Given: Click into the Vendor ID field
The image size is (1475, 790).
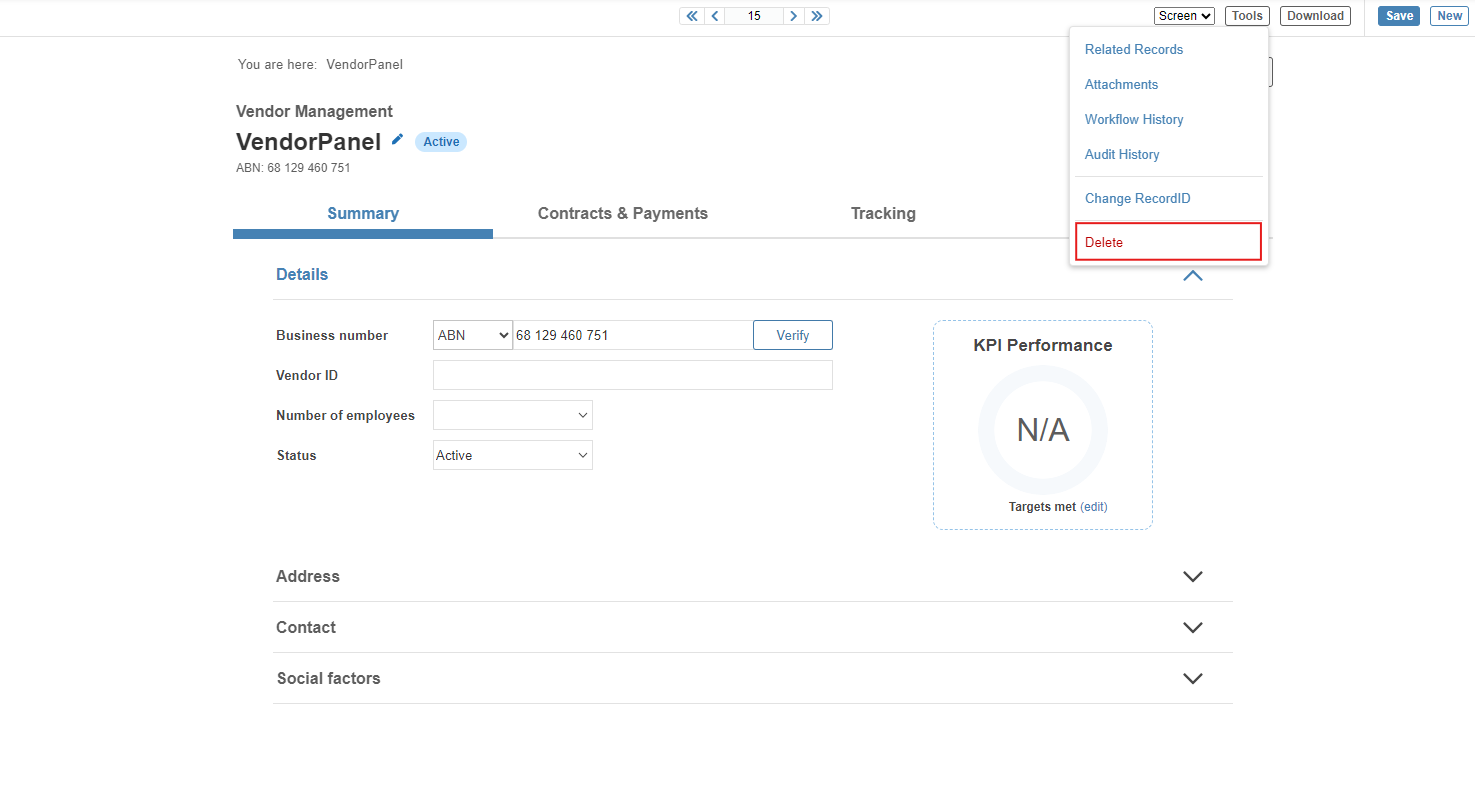Looking at the screenshot, I should (632, 375).
